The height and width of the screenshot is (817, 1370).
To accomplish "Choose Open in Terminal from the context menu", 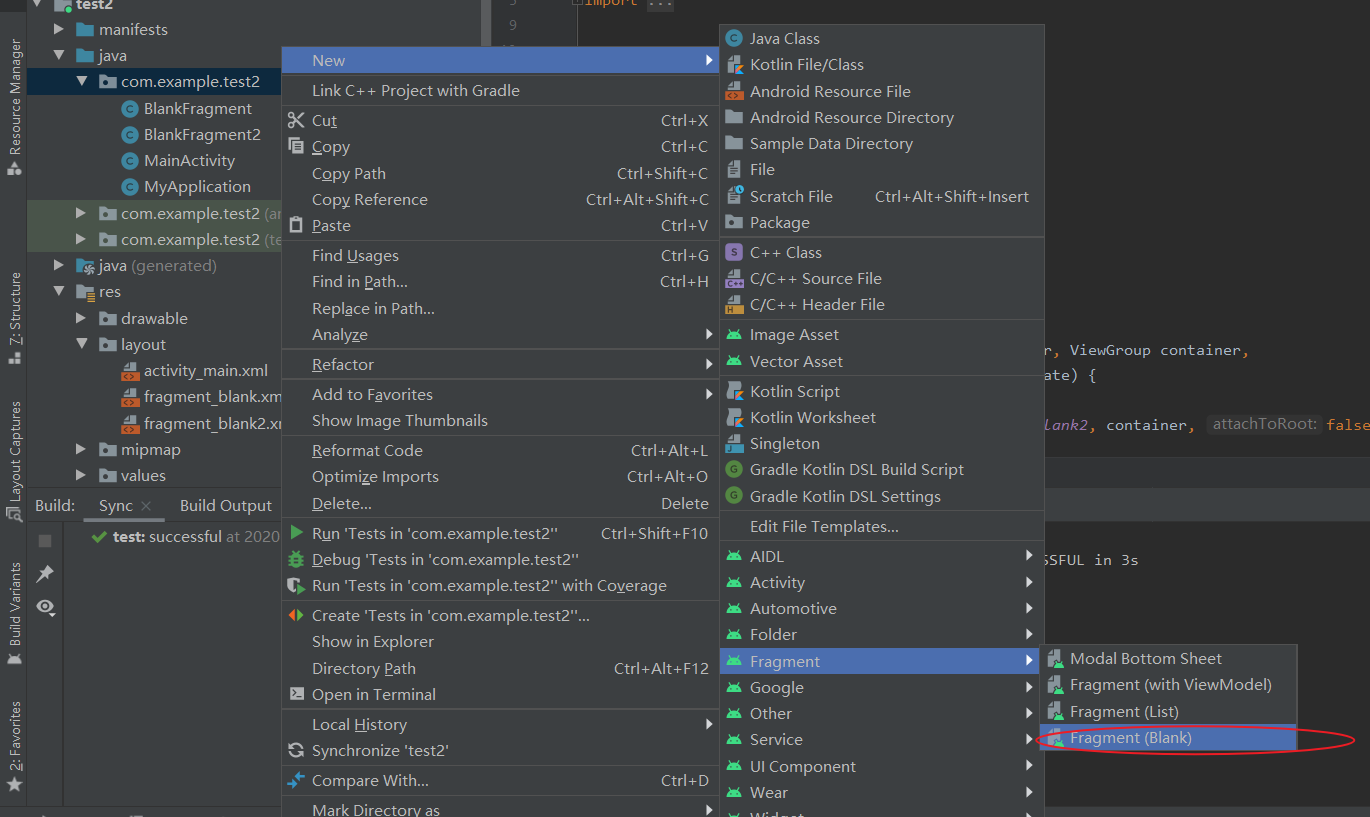I will point(373,694).
